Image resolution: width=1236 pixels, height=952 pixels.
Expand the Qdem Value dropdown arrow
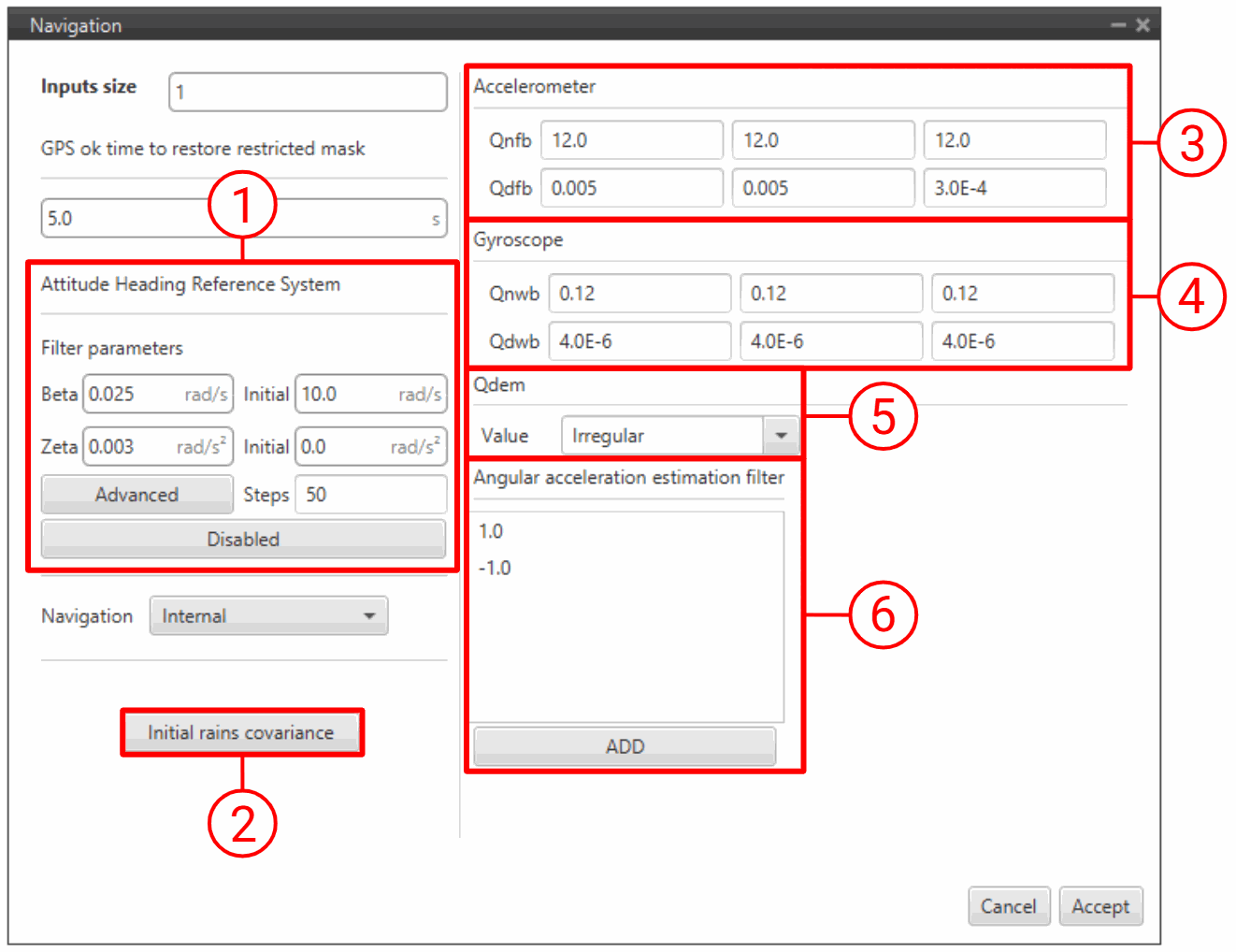[781, 436]
